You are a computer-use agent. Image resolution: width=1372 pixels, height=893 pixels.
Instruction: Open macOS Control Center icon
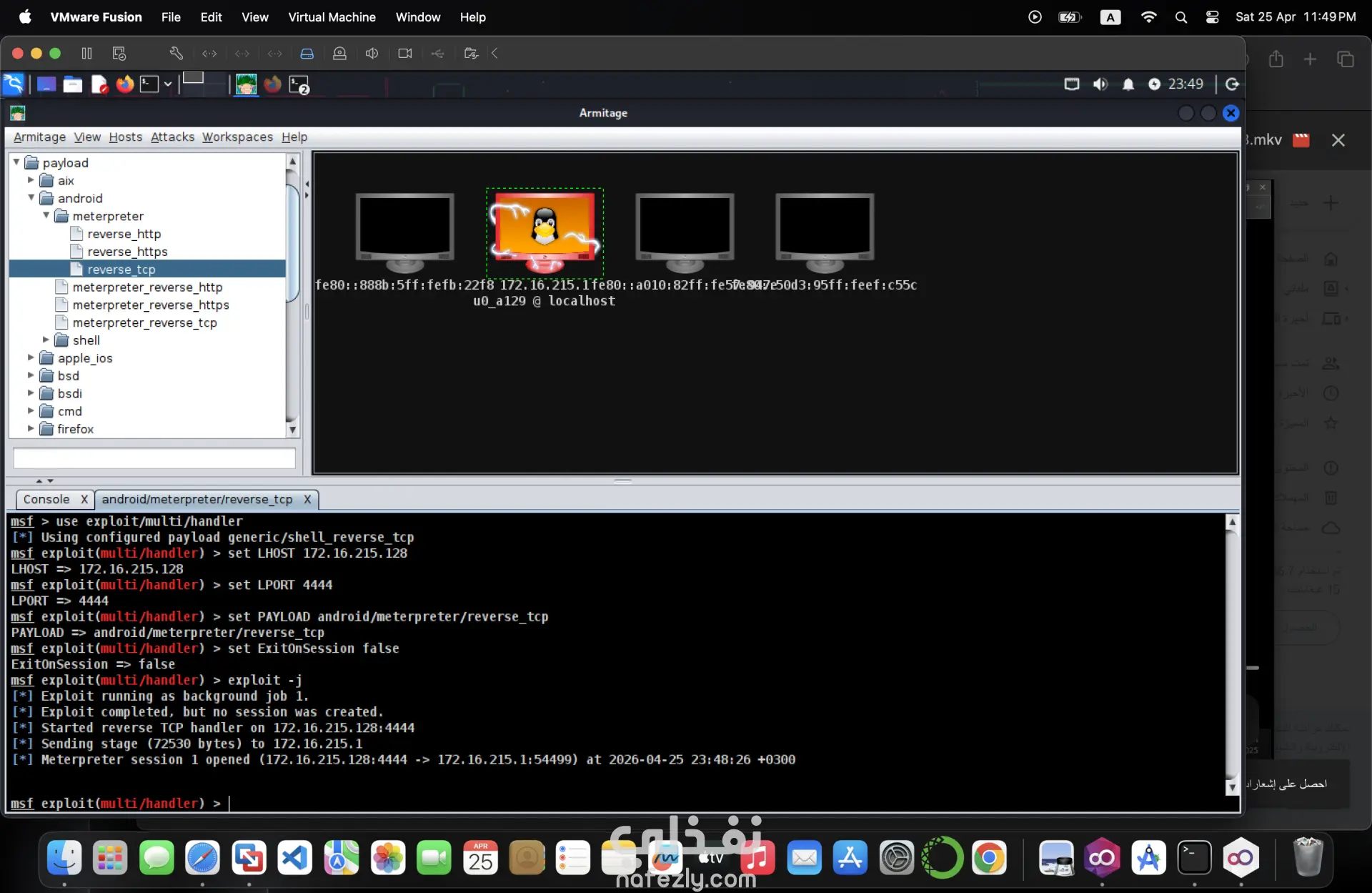point(1212,16)
